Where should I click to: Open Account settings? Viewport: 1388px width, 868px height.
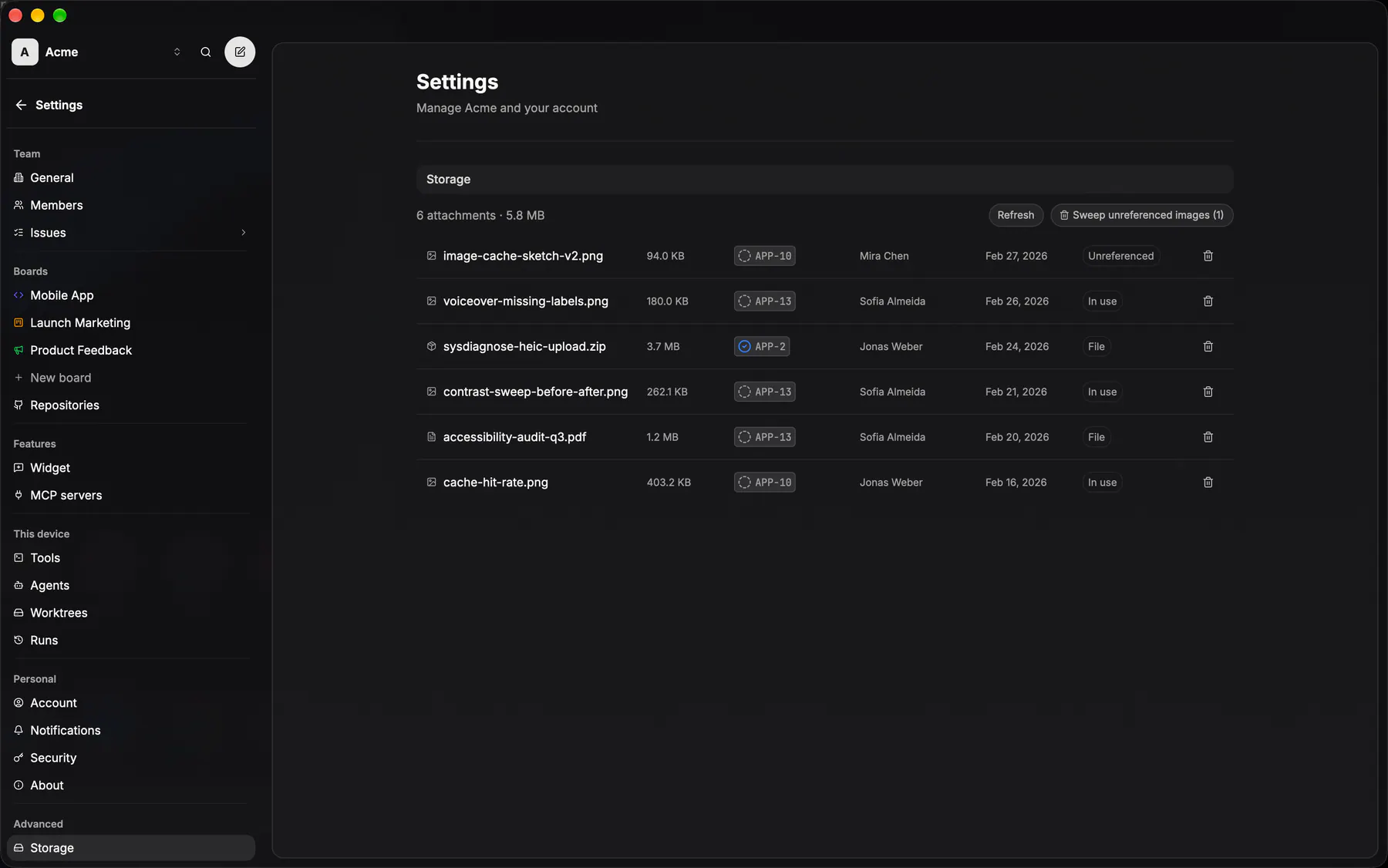pyautogui.click(x=131, y=703)
